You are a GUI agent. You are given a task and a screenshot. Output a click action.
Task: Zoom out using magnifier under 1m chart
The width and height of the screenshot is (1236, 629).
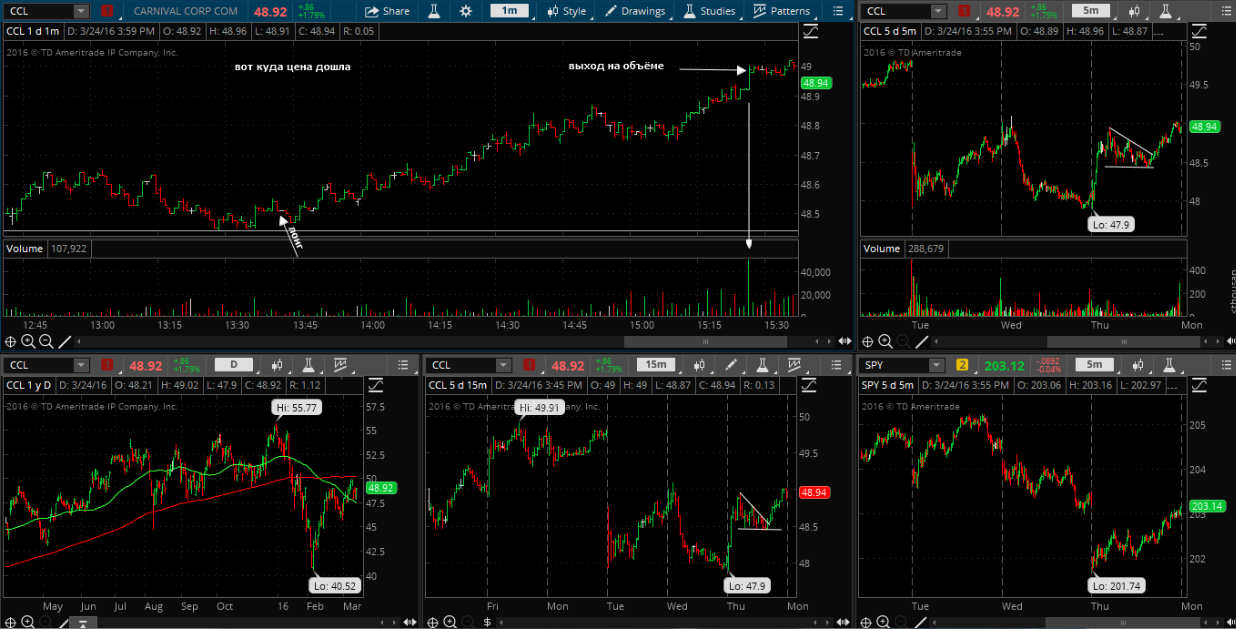point(46,341)
